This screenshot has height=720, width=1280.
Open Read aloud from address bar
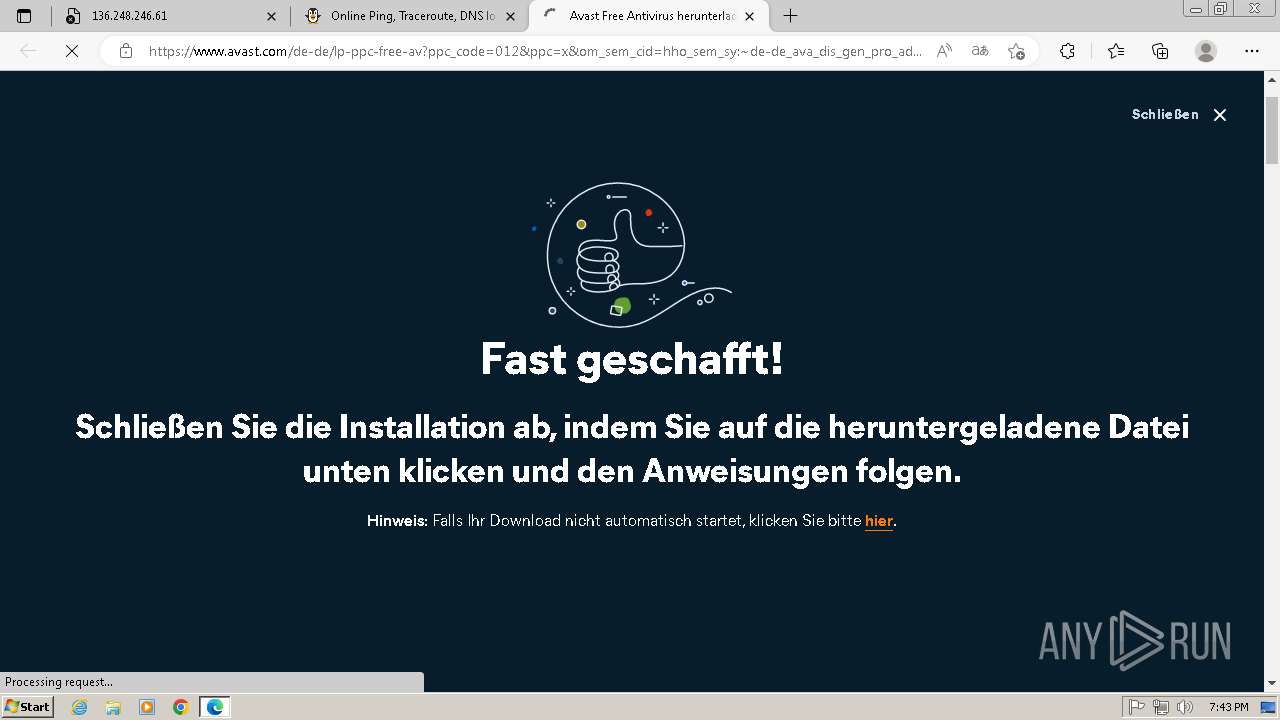pyautogui.click(x=944, y=51)
